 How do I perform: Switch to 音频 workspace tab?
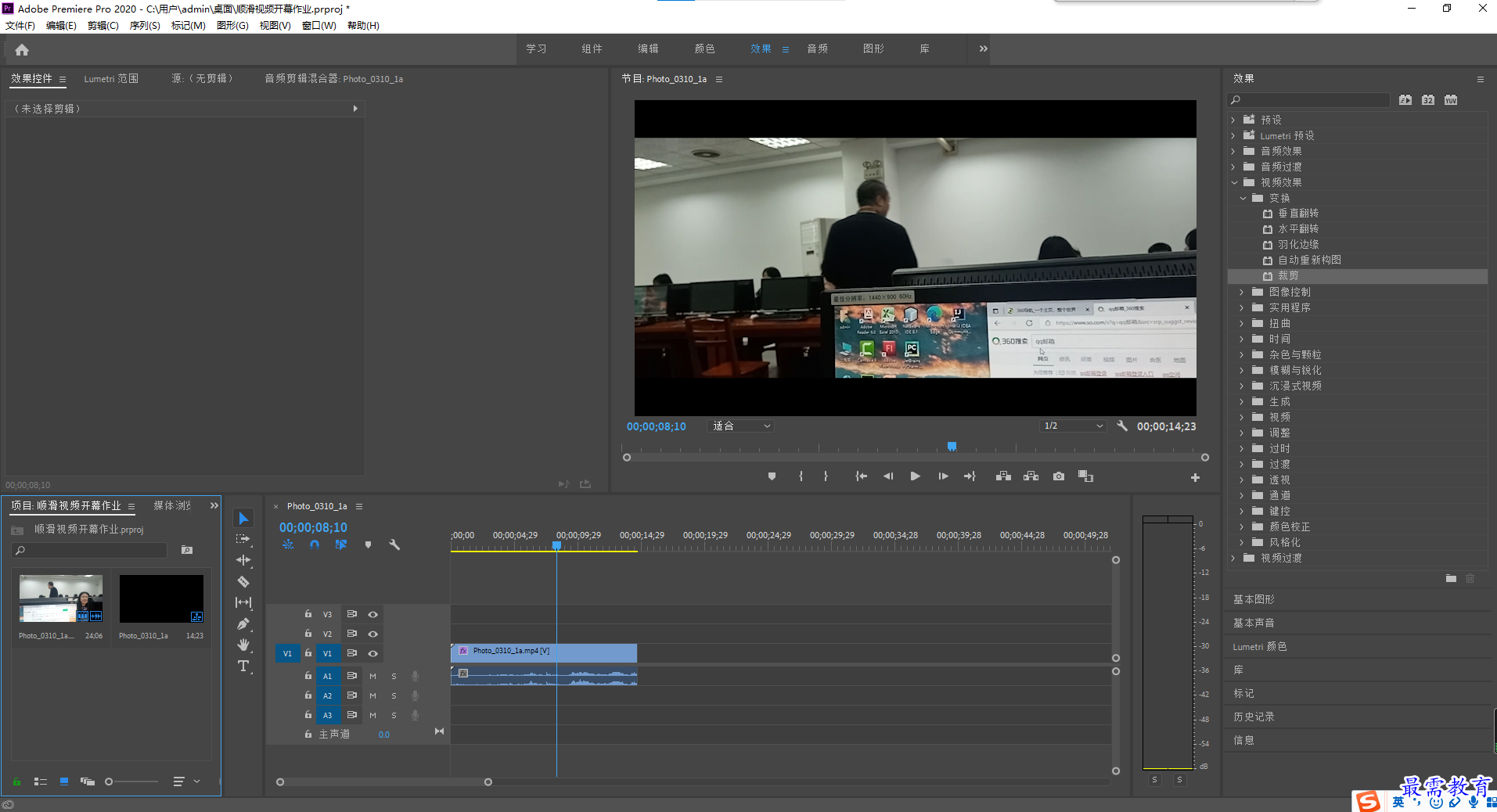coord(817,49)
